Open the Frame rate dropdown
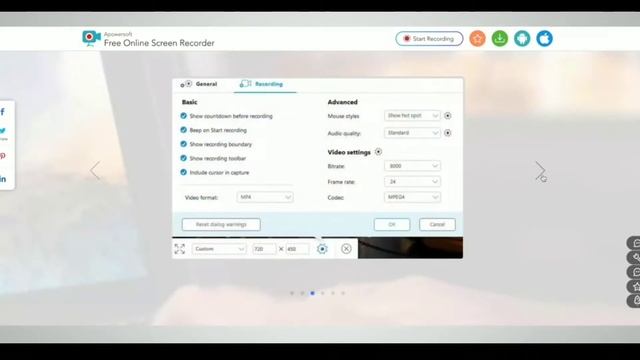The image size is (640, 360). [412, 181]
